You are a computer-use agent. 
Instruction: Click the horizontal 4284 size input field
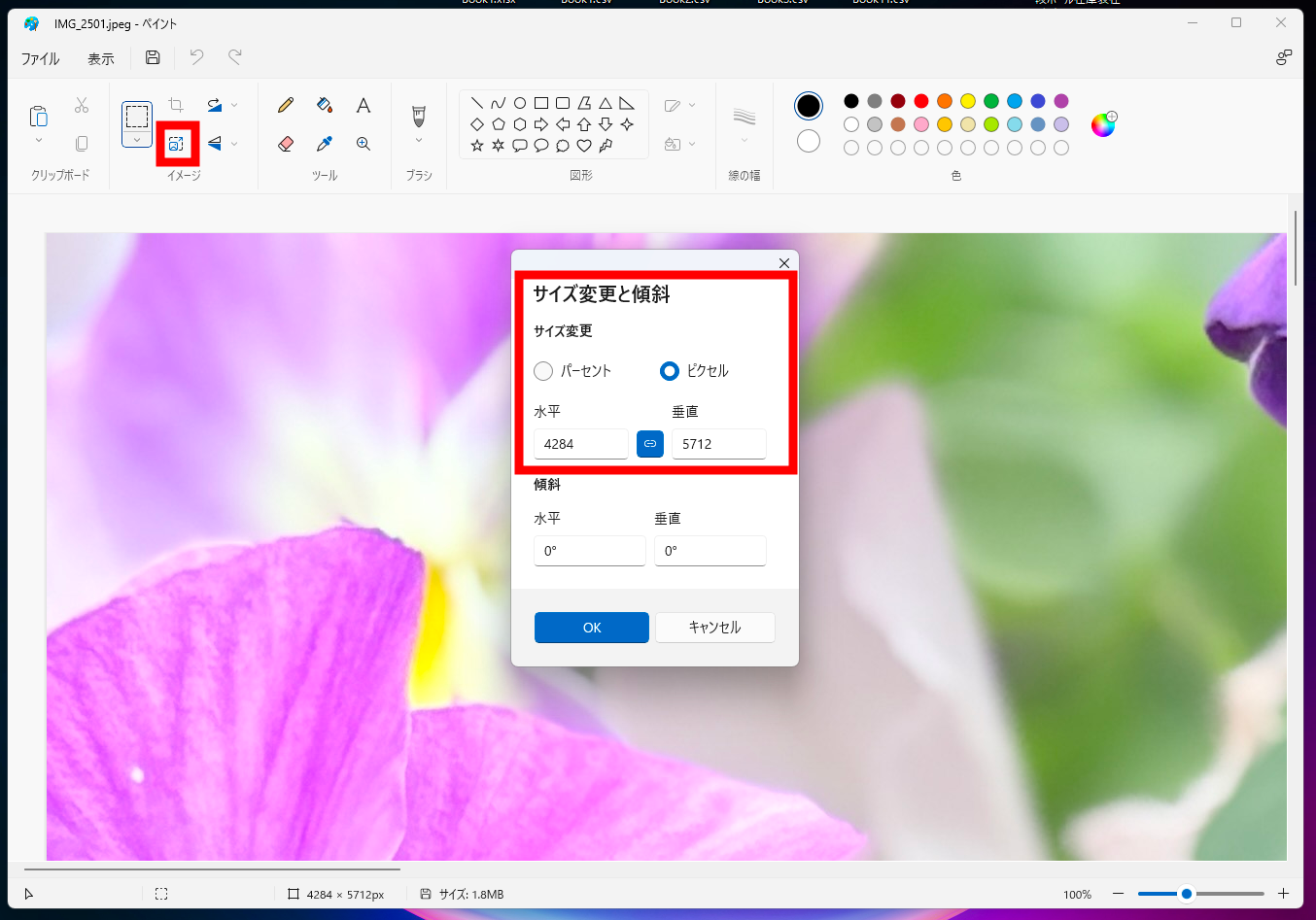click(x=580, y=444)
